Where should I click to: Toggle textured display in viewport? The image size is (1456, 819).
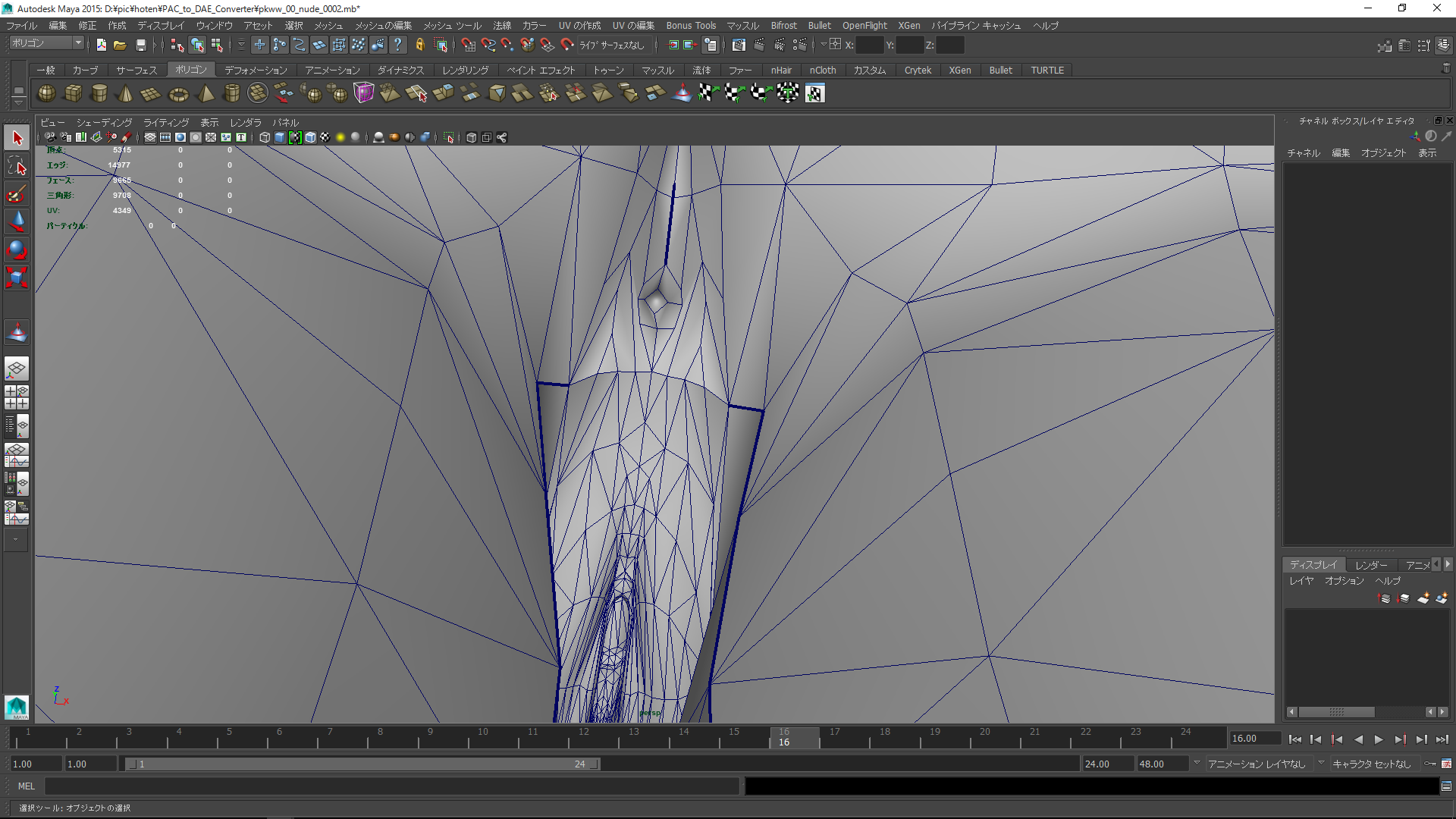coord(325,137)
